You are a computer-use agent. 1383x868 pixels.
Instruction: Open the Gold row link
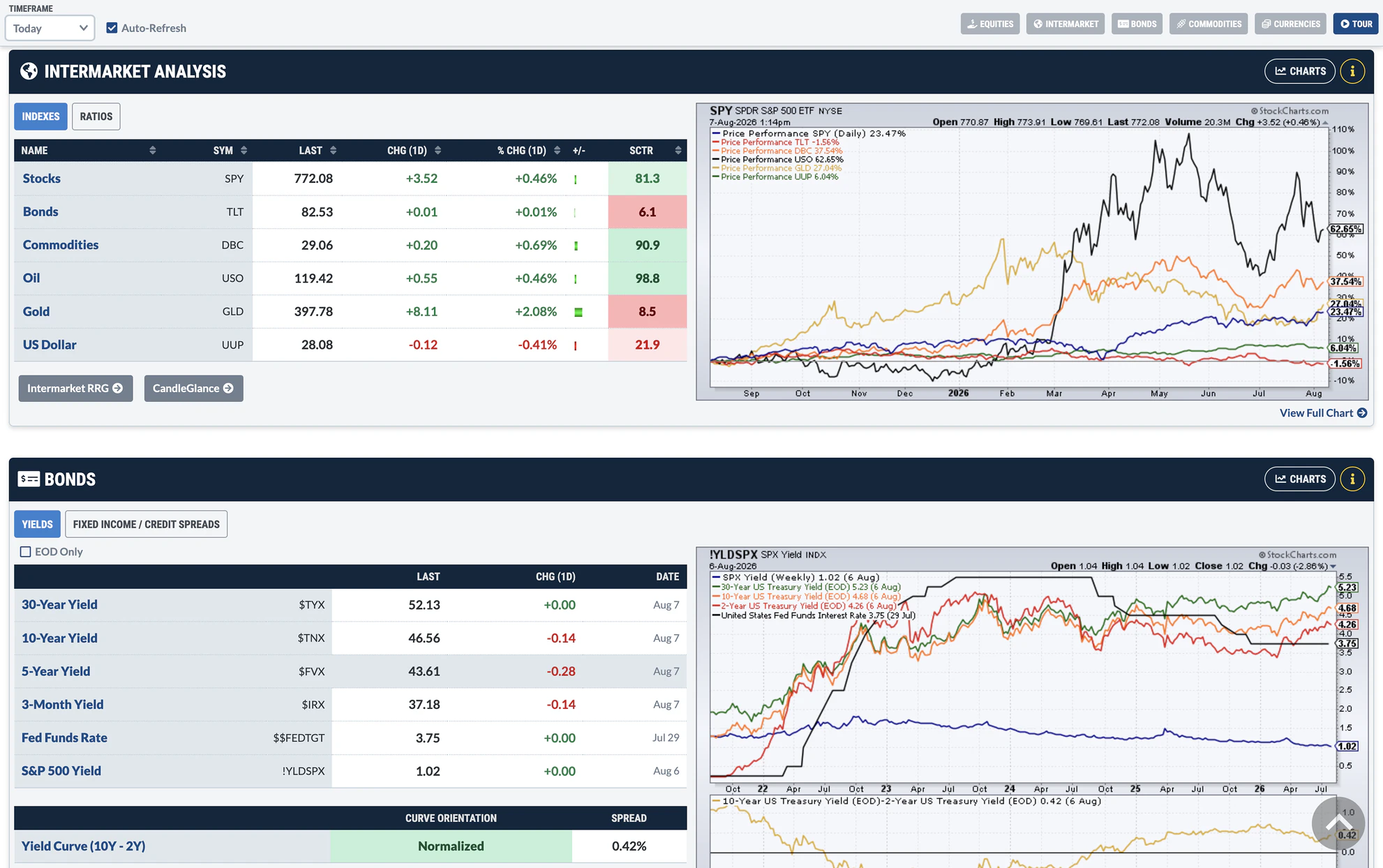[36, 312]
